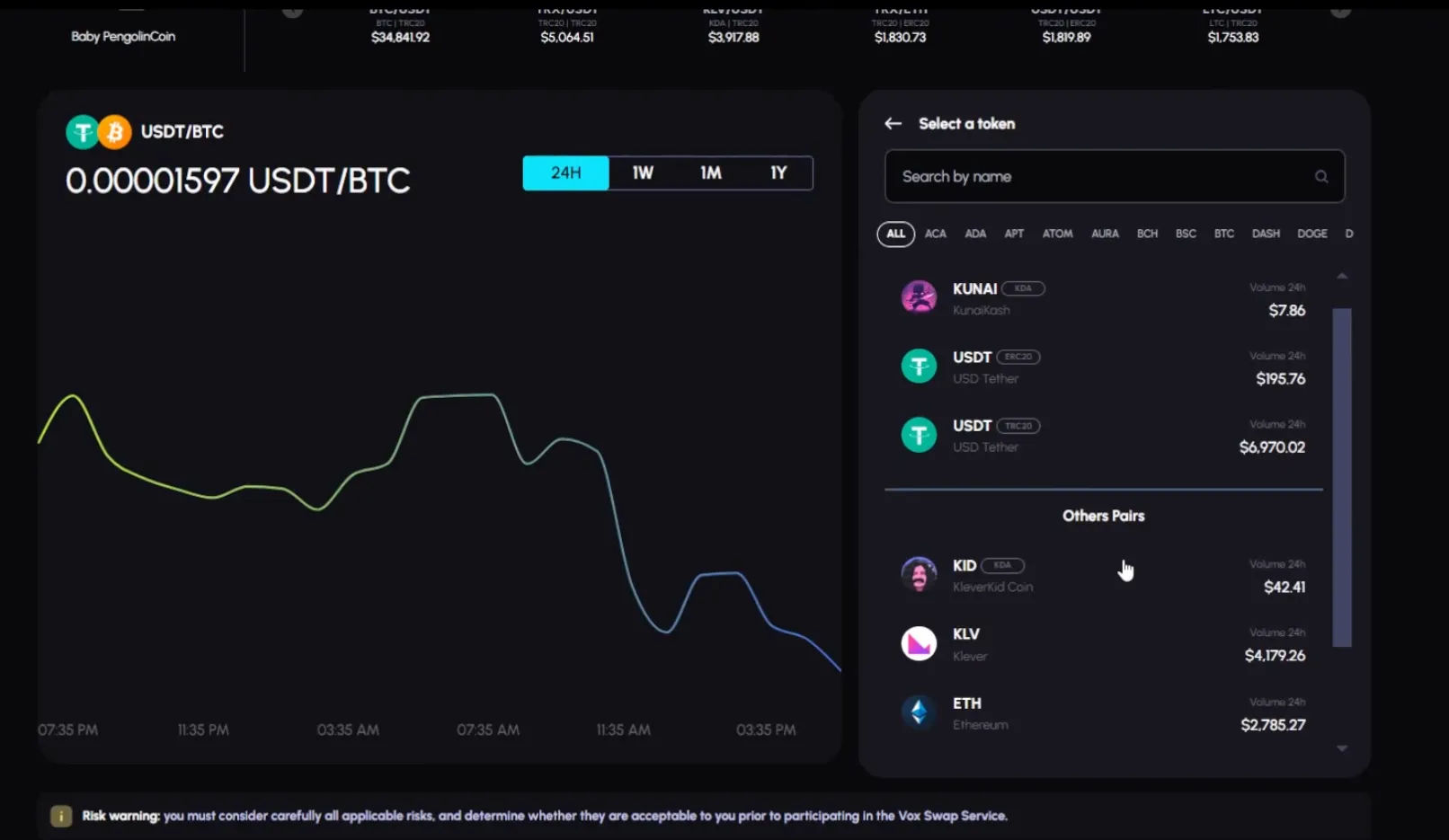Click the KDA badge next to KID
This screenshot has width=1449, height=840.
[x=1002, y=565]
